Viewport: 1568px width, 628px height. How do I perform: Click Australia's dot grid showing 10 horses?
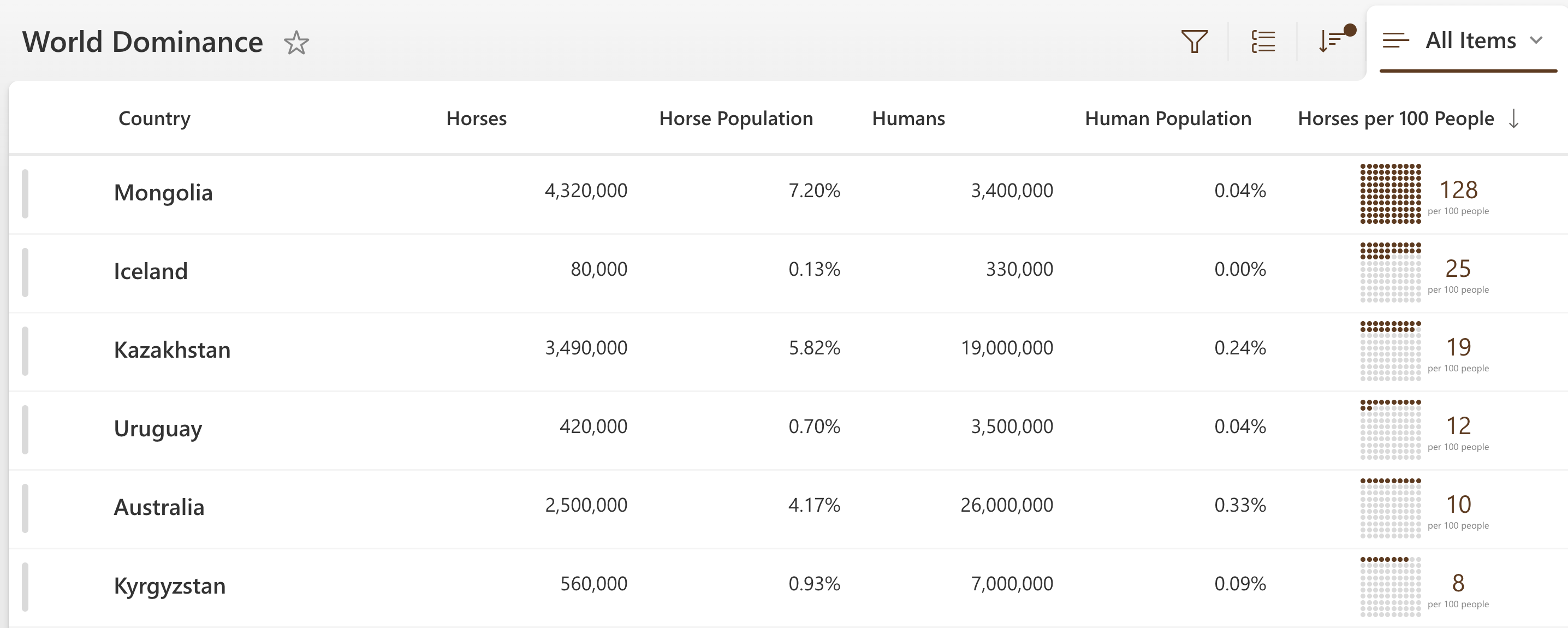coord(1390,508)
